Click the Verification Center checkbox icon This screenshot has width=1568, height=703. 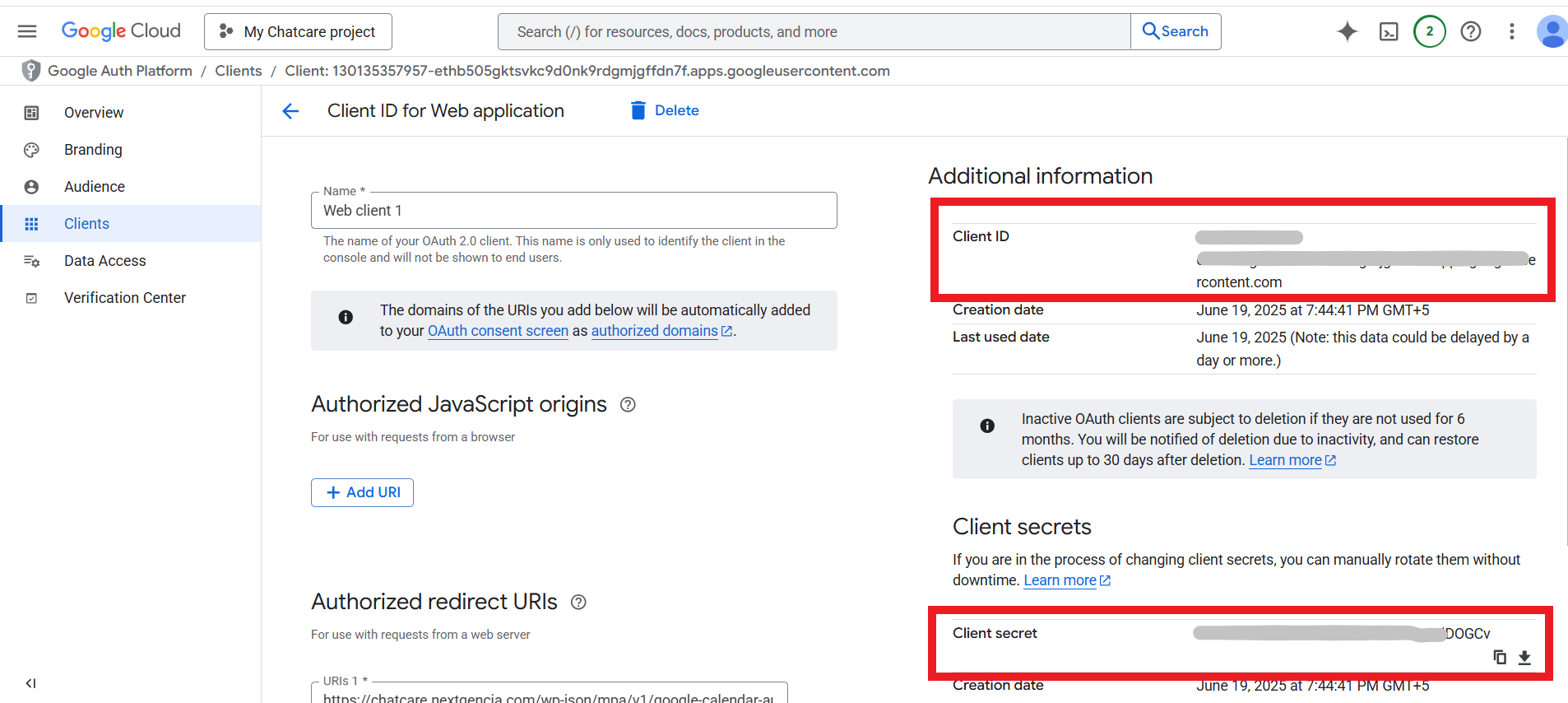point(31,298)
